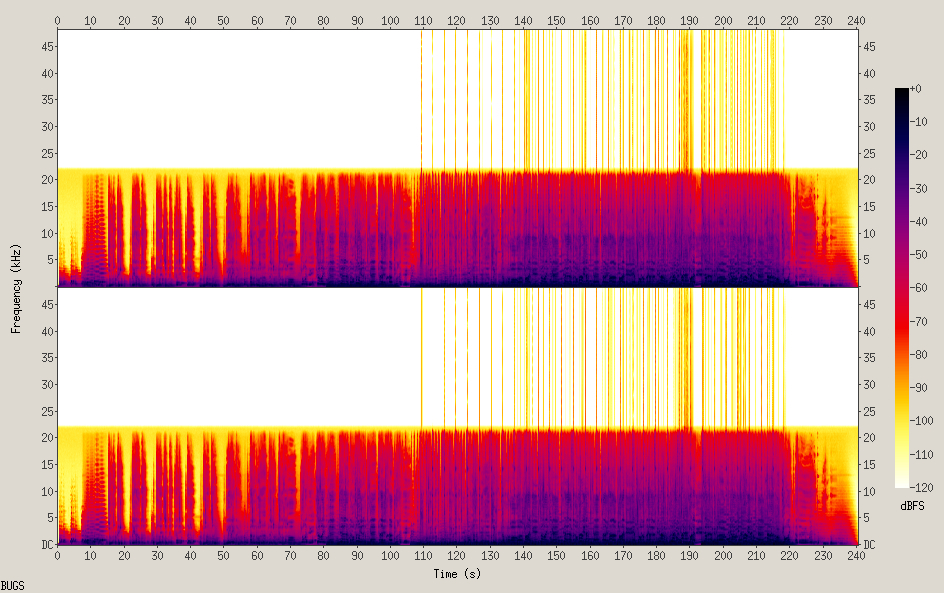Click the vertical color gradient bar
The width and height of the screenshot is (944, 593).
(x=902, y=288)
